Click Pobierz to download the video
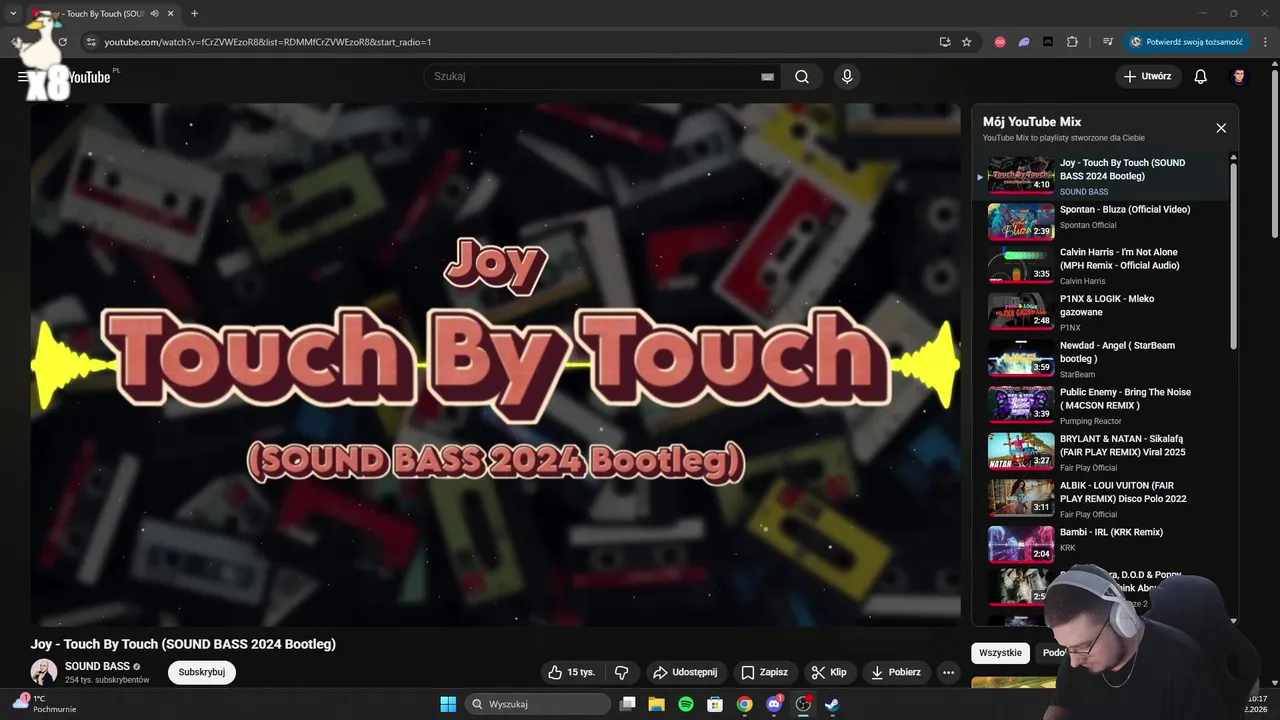The height and width of the screenshot is (720, 1280). tap(896, 672)
